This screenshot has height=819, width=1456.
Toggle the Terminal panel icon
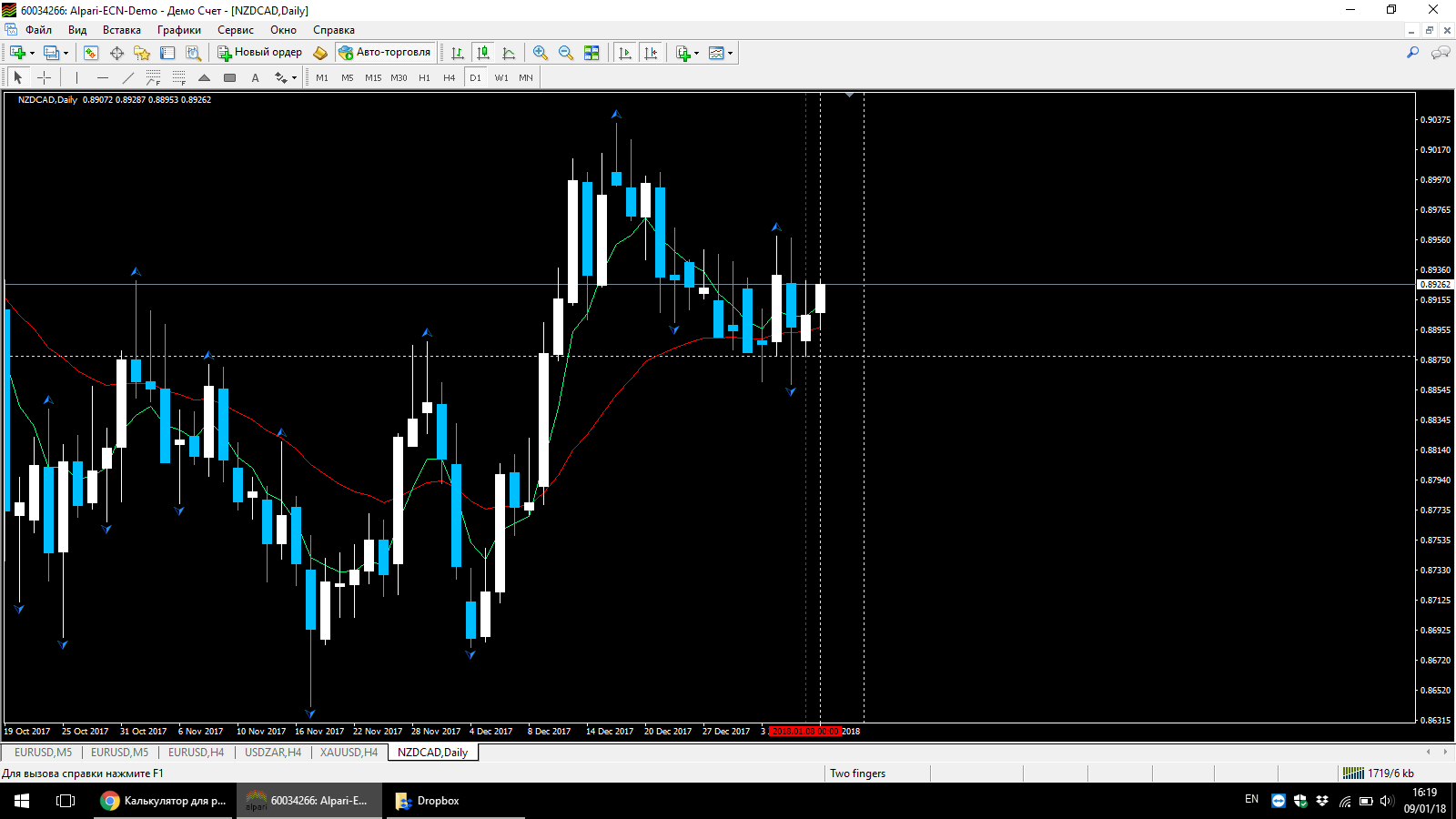click(x=167, y=53)
